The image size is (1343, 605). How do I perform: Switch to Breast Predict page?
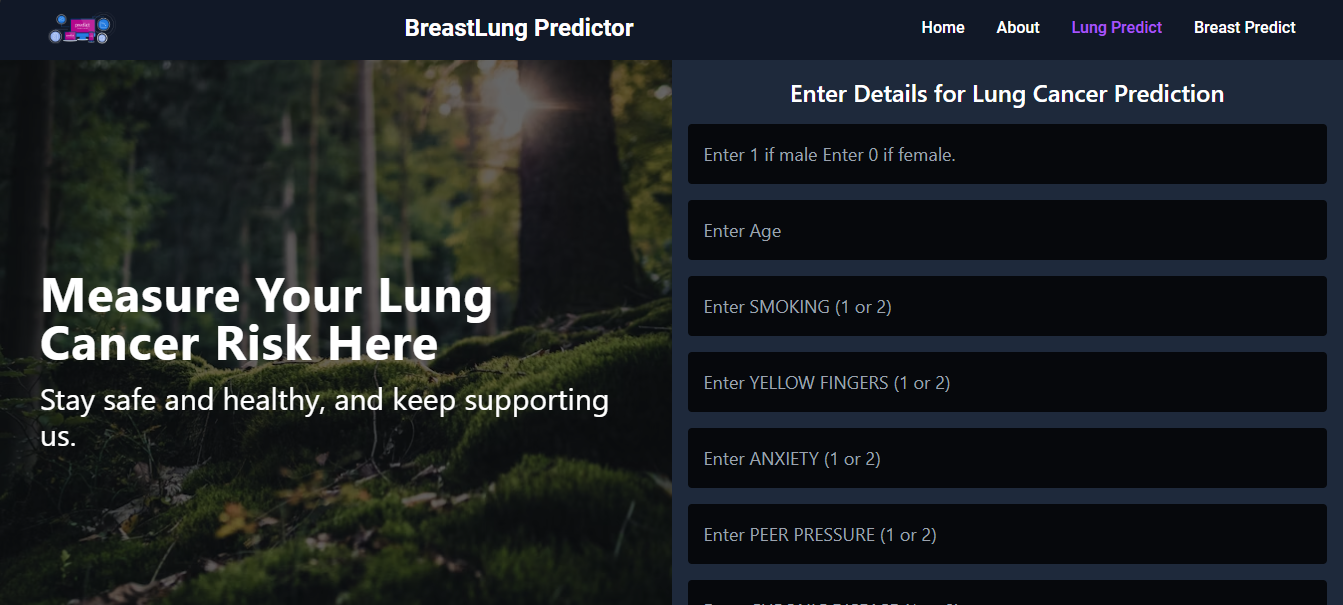[1244, 28]
